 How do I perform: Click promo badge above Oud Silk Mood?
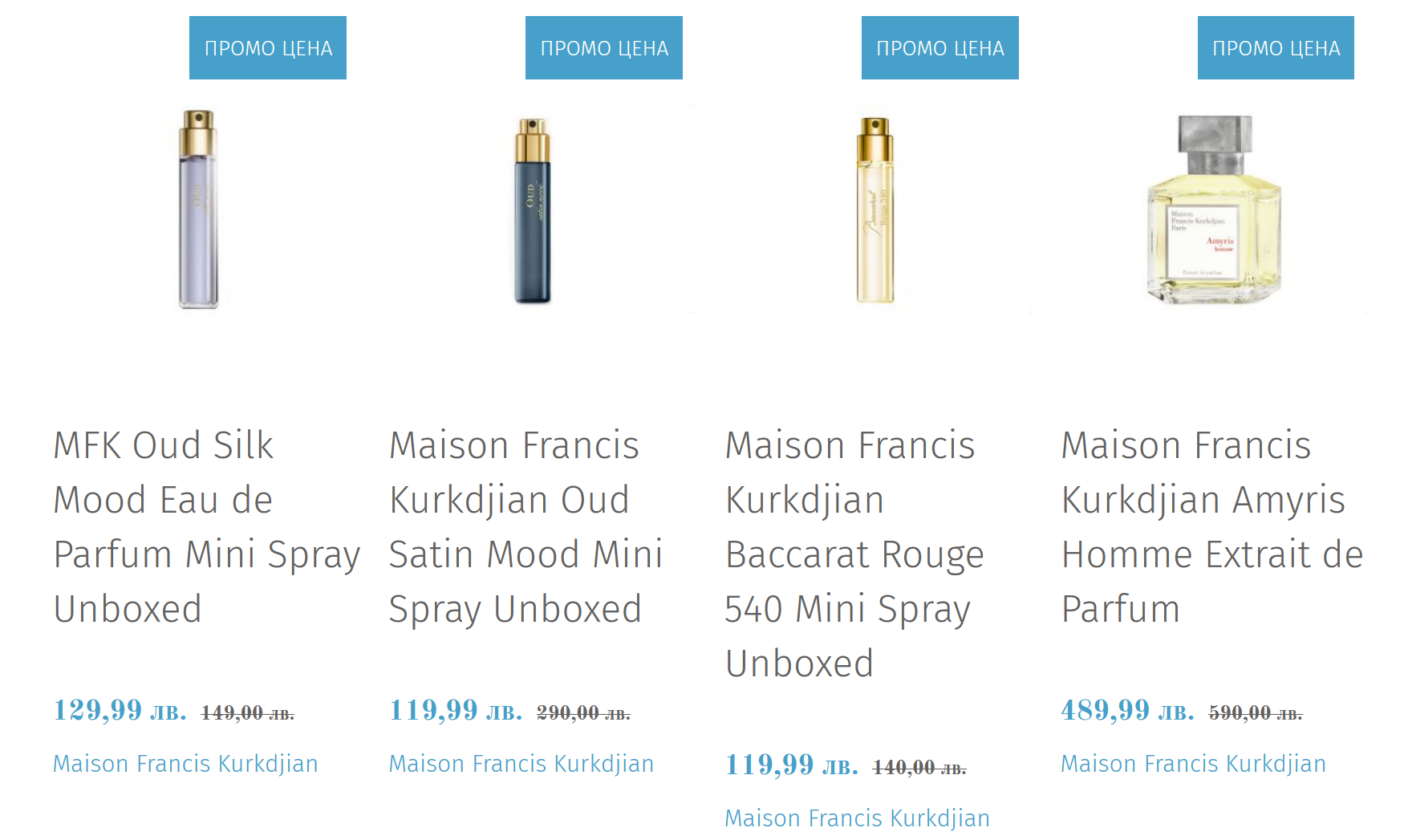click(268, 48)
